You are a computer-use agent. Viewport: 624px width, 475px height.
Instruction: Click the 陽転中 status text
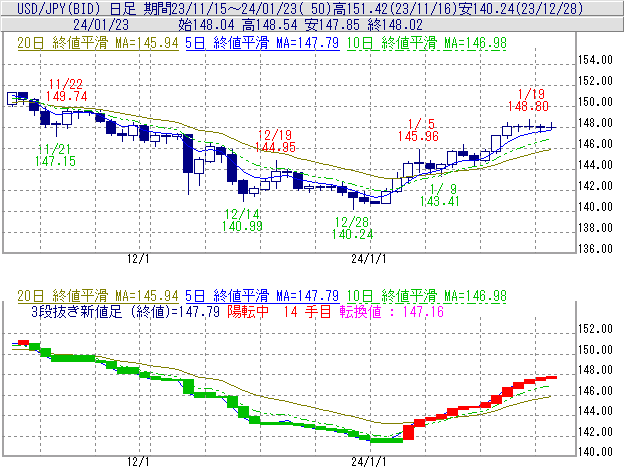coord(248,311)
